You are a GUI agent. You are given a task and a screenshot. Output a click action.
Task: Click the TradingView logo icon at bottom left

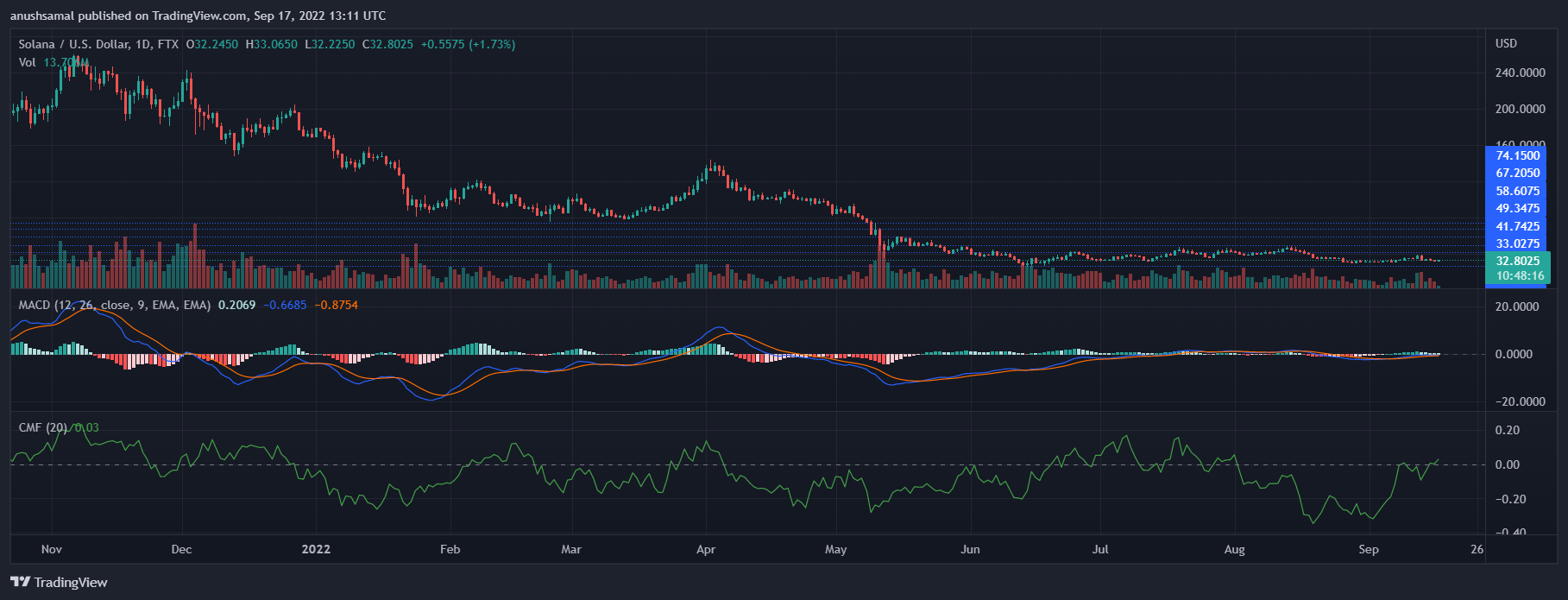tap(20, 582)
